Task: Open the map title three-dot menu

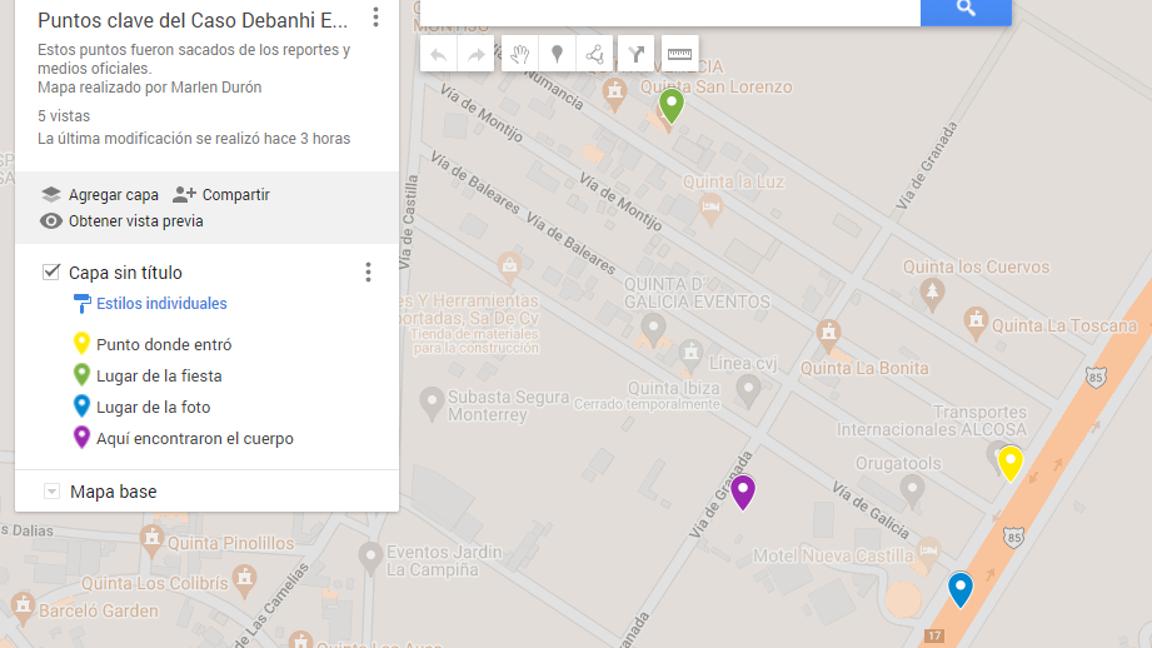Action: pyautogui.click(x=376, y=17)
